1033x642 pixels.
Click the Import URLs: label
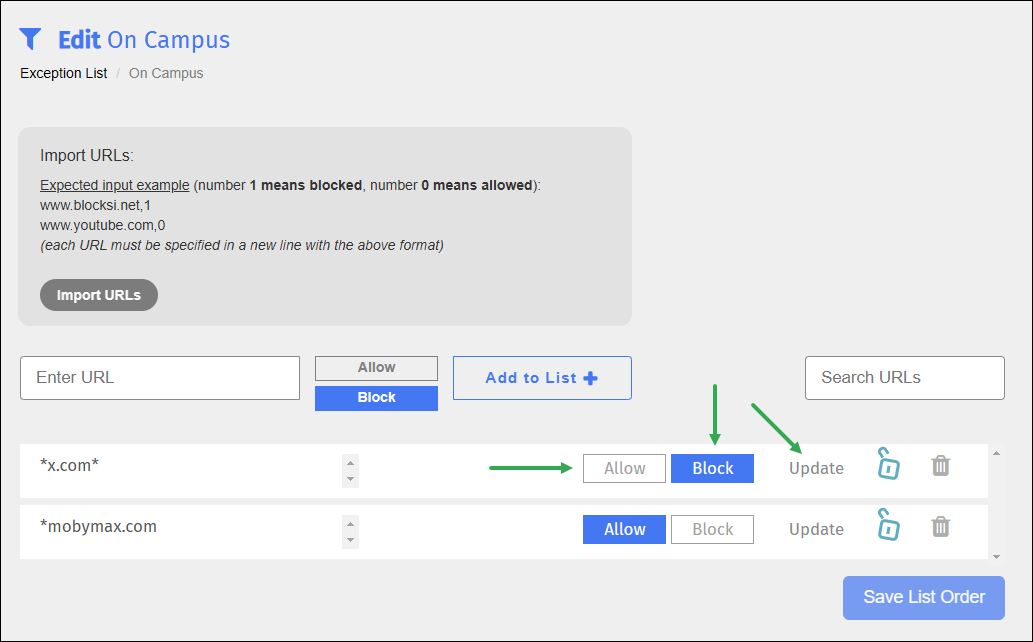[86, 156]
